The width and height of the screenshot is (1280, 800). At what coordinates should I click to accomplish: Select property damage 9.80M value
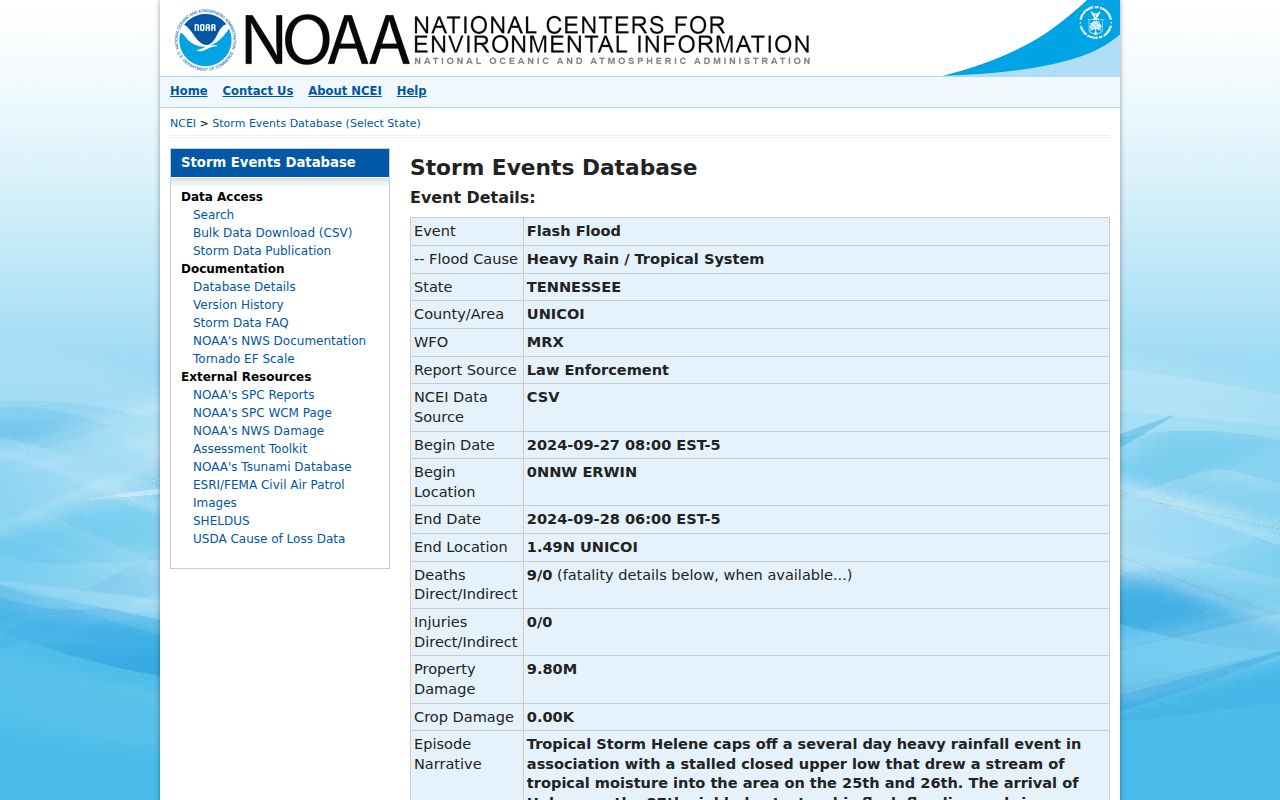[x=552, y=669]
